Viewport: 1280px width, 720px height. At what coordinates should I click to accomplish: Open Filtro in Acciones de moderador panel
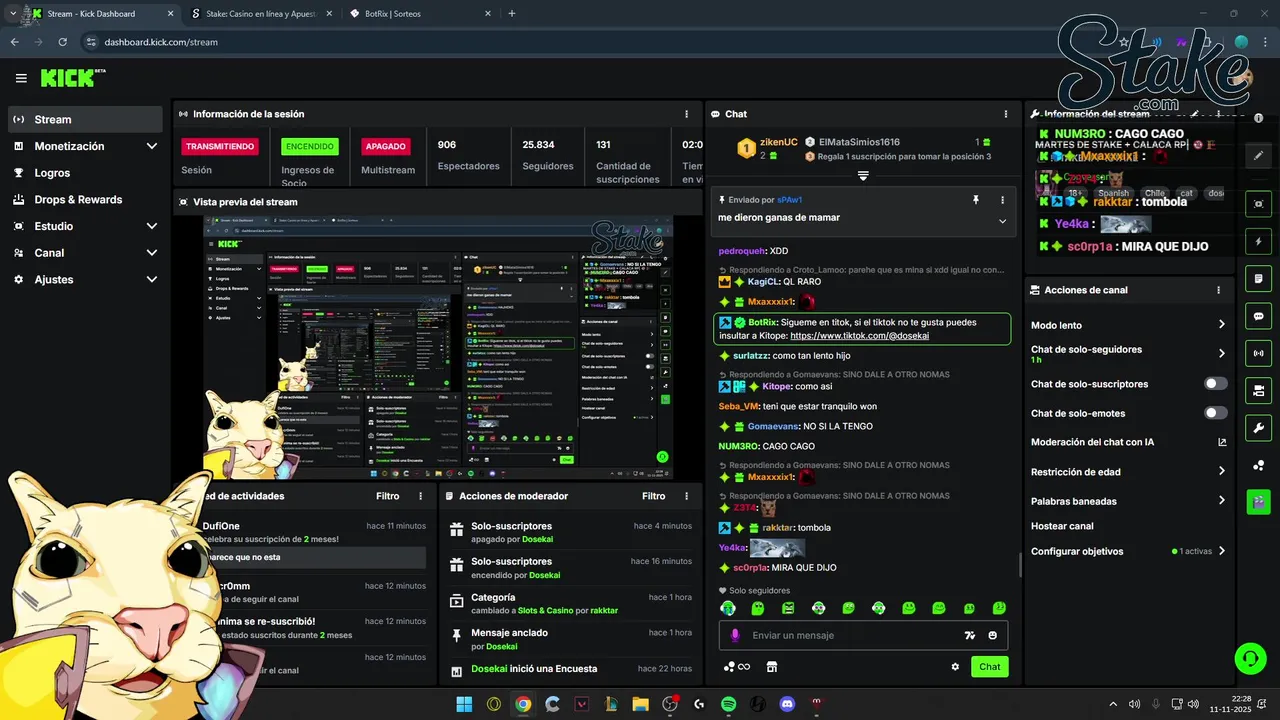pyautogui.click(x=654, y=496)
